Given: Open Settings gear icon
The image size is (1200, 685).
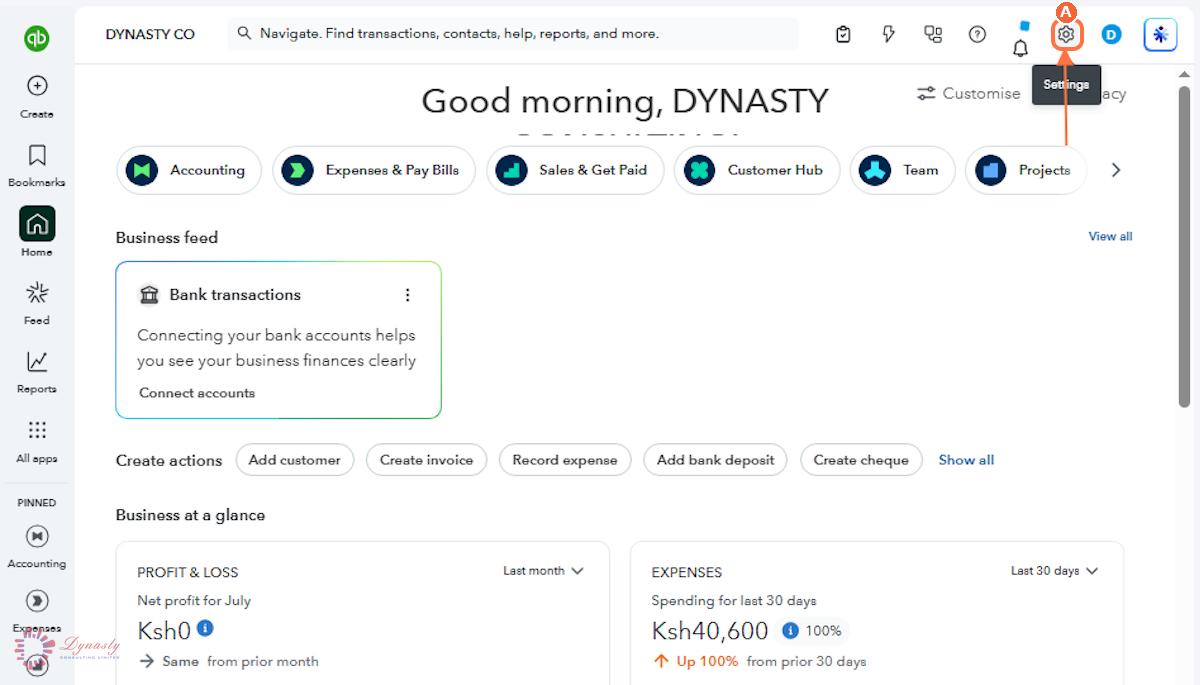Looking at the screenshot, I should coord(1066,35).
